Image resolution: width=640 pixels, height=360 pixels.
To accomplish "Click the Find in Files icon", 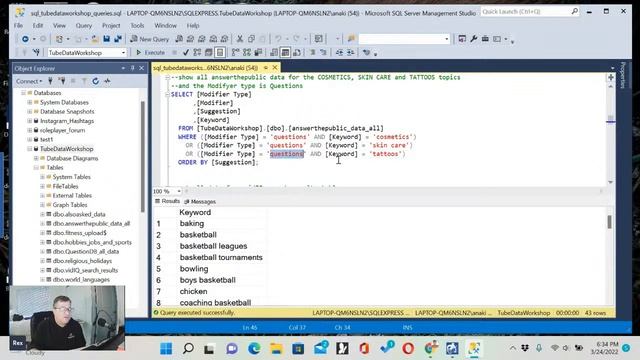I will [351, 39].
